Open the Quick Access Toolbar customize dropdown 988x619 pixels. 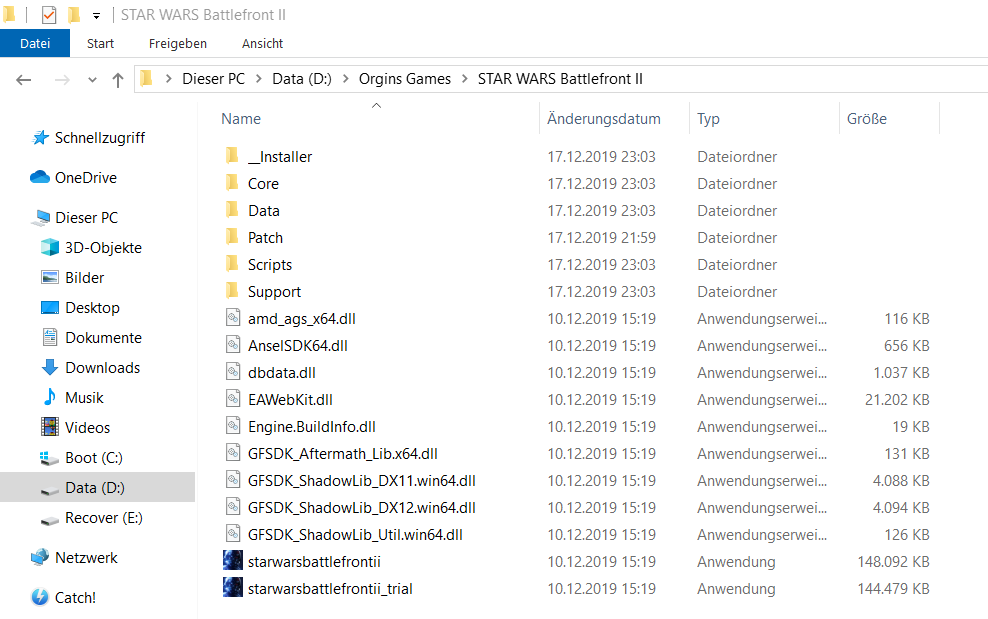pyautogui.click(x=96, y=16)
